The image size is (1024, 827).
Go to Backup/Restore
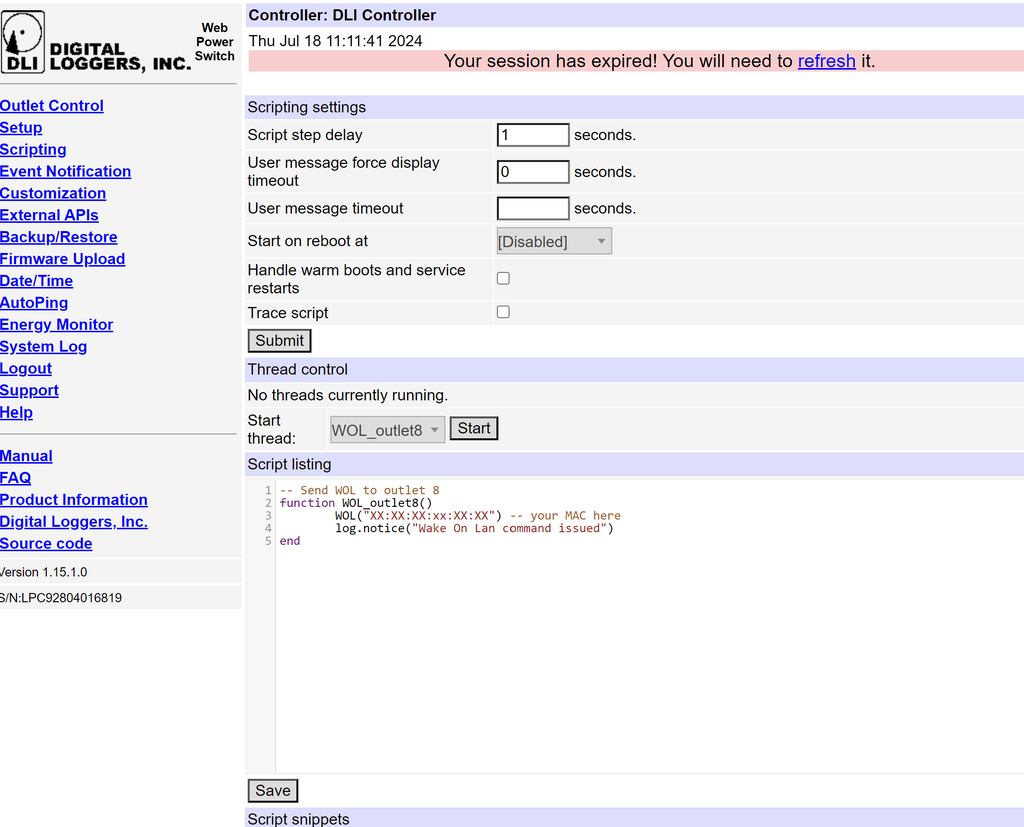point(59,237)
